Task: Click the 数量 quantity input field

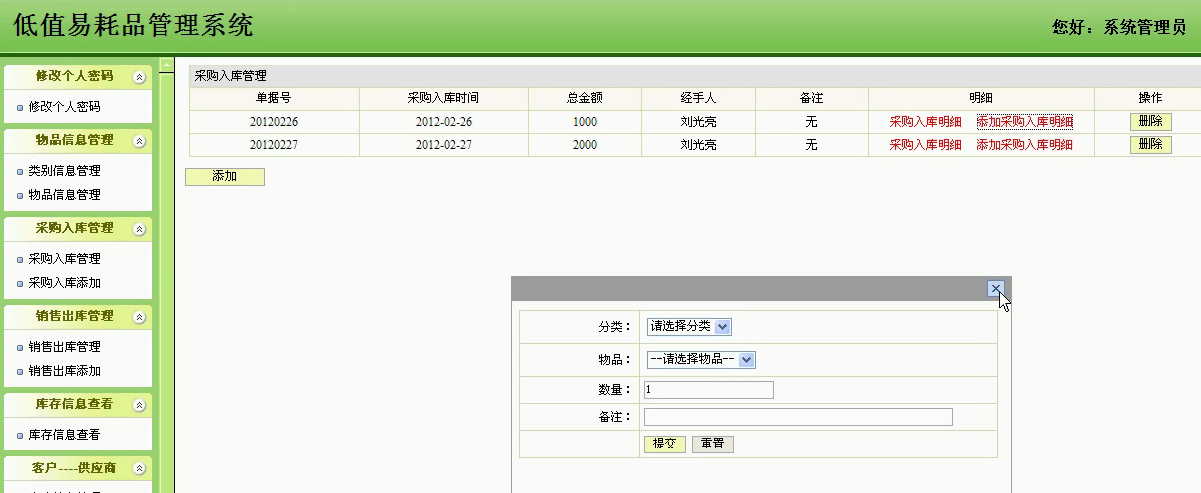Action: click(708, 390)
